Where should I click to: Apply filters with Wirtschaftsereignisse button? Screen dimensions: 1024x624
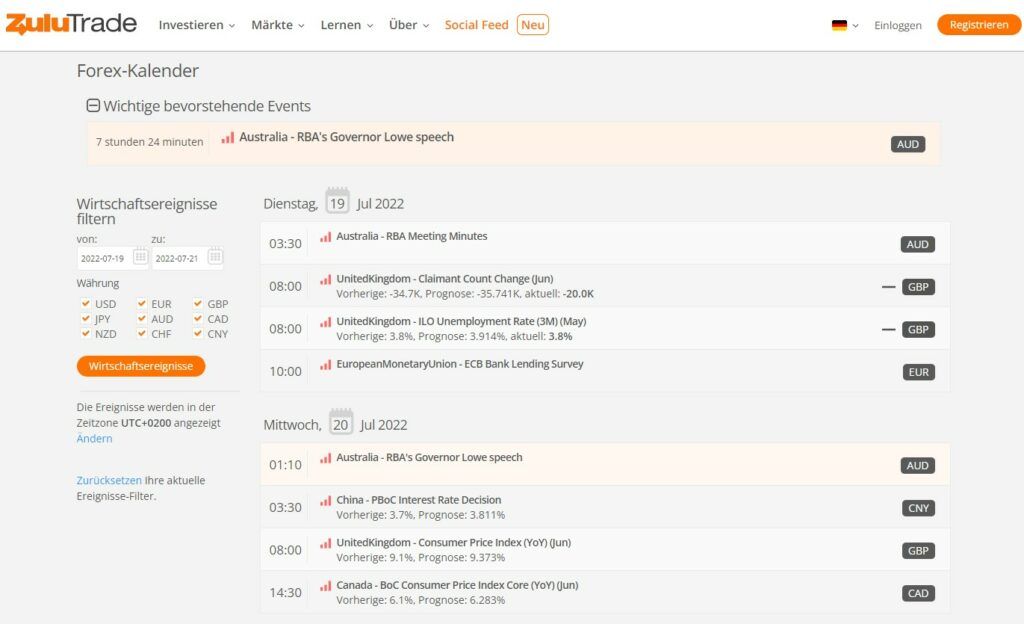(x=141, y=366)
